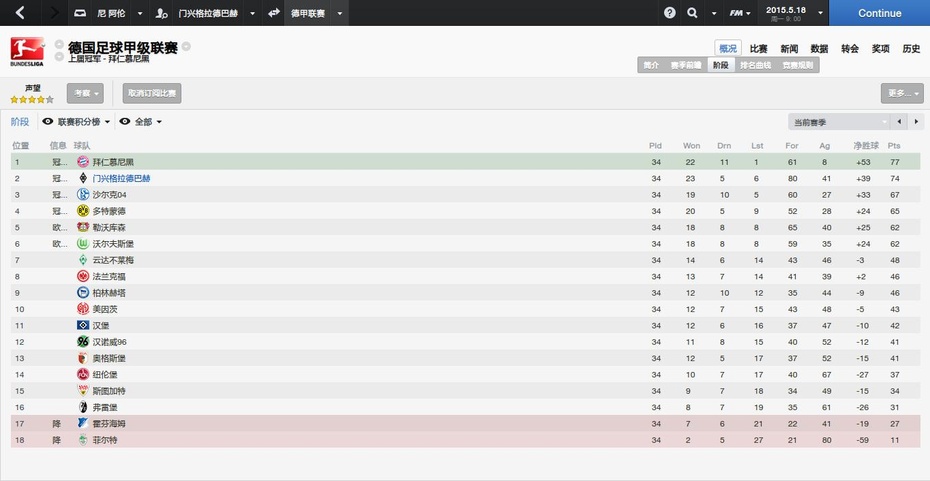Toggle the 全部 eye view filter
The height and width of the screenshot is (481, 930).
141,122
